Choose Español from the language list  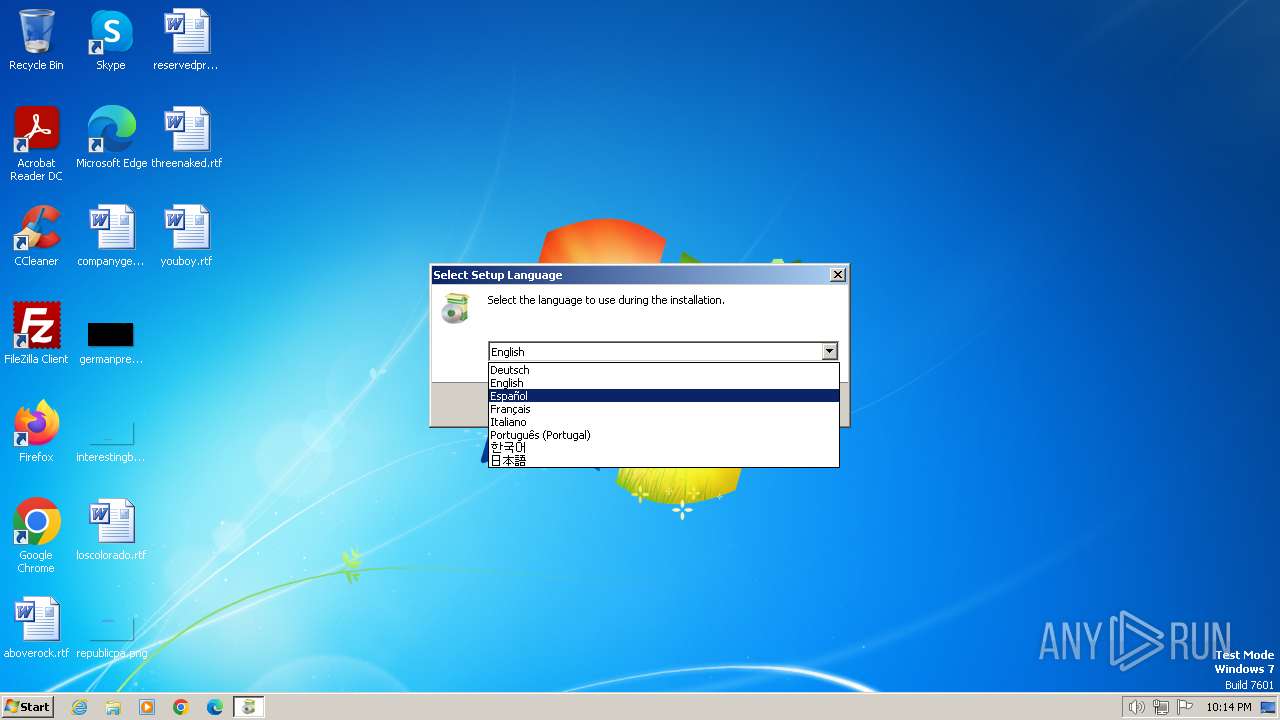click(x=664, y=396)
